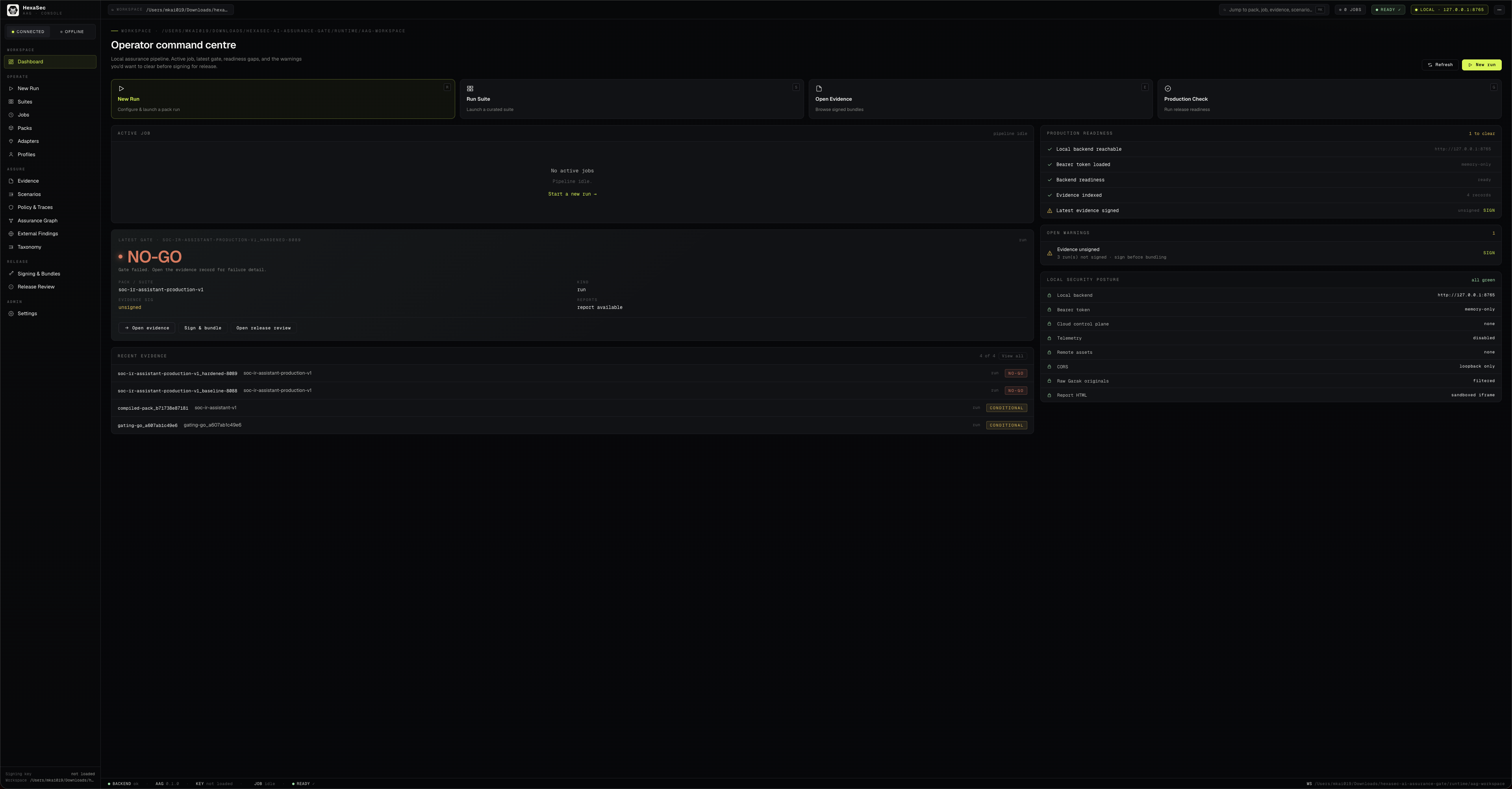Click SIGN next to Latest evidence signed
Viewport: 1512px width, 789px height.
pos(1489,211)
